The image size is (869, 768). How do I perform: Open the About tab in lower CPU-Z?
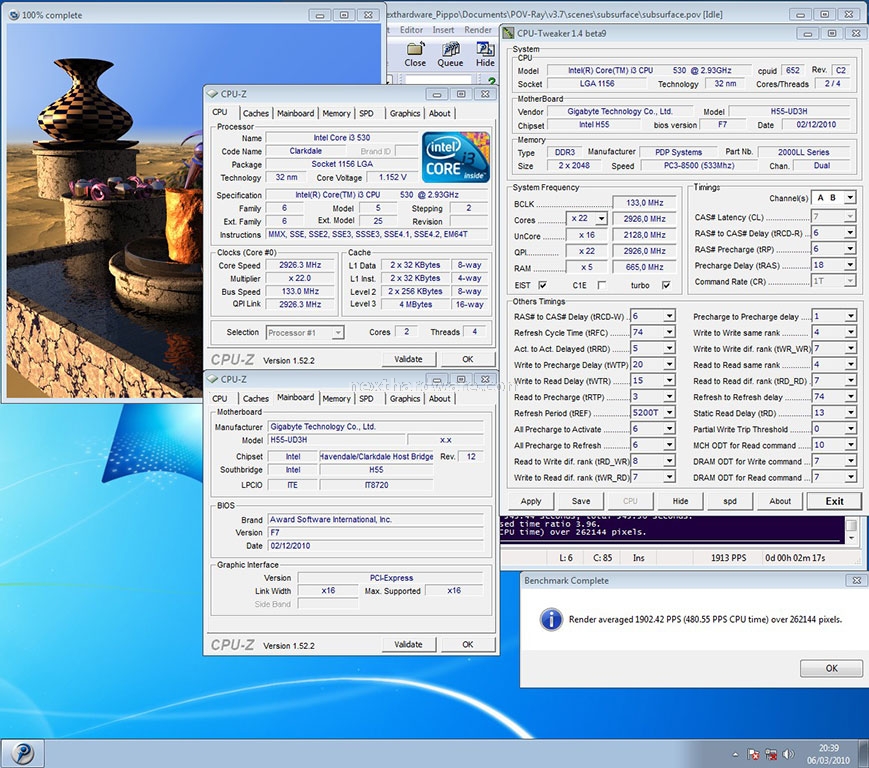[x=439, y=398]
